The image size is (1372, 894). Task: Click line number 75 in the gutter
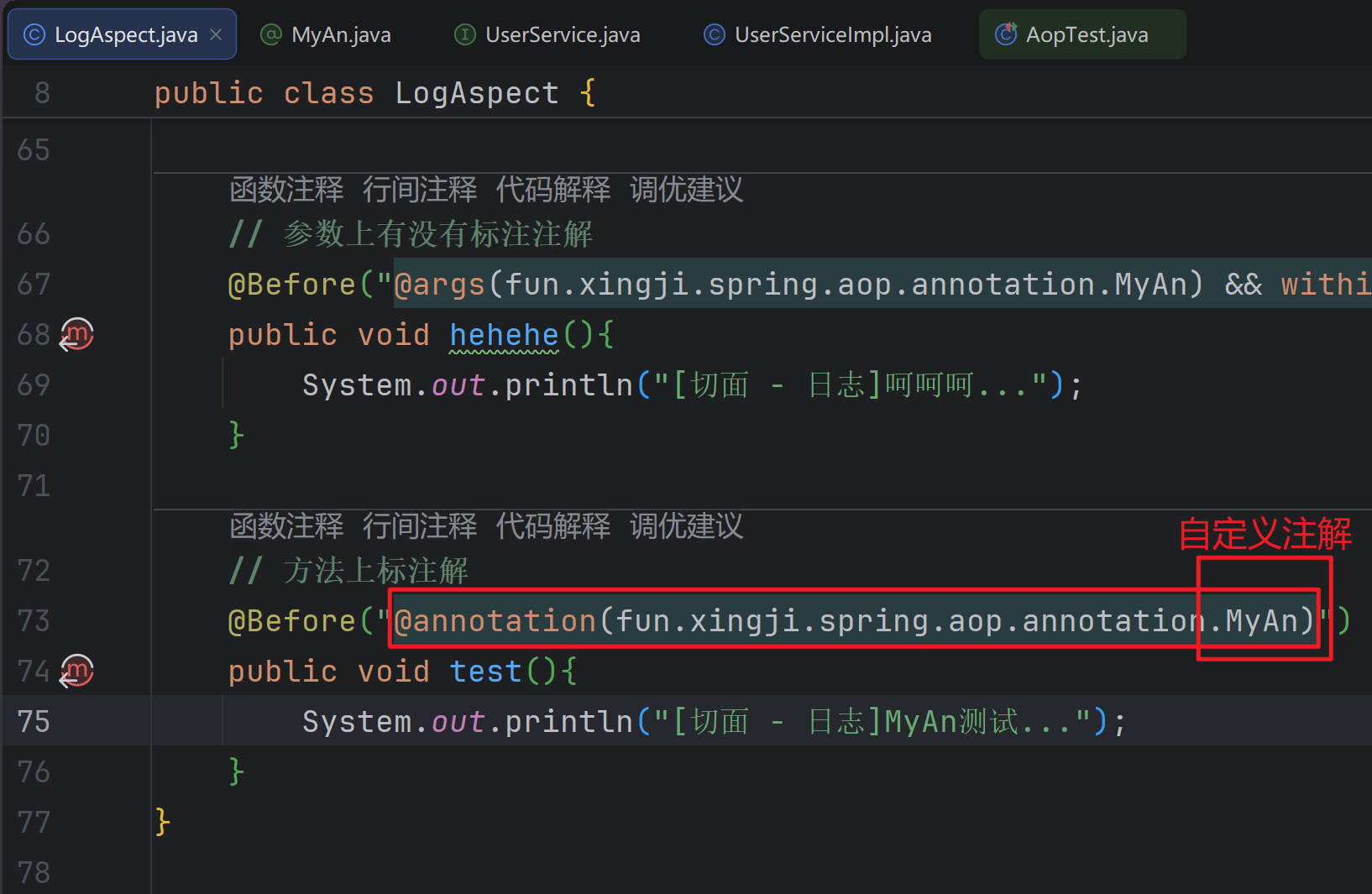(x=34, y=722)
